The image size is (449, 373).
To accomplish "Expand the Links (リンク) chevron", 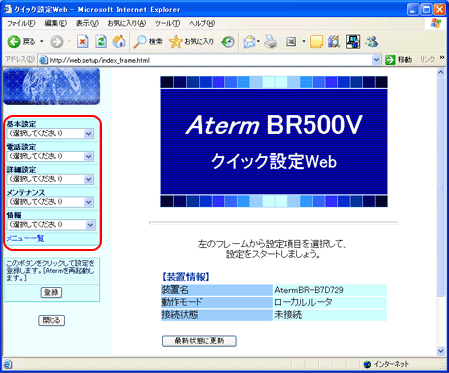I will pos(442,58).
